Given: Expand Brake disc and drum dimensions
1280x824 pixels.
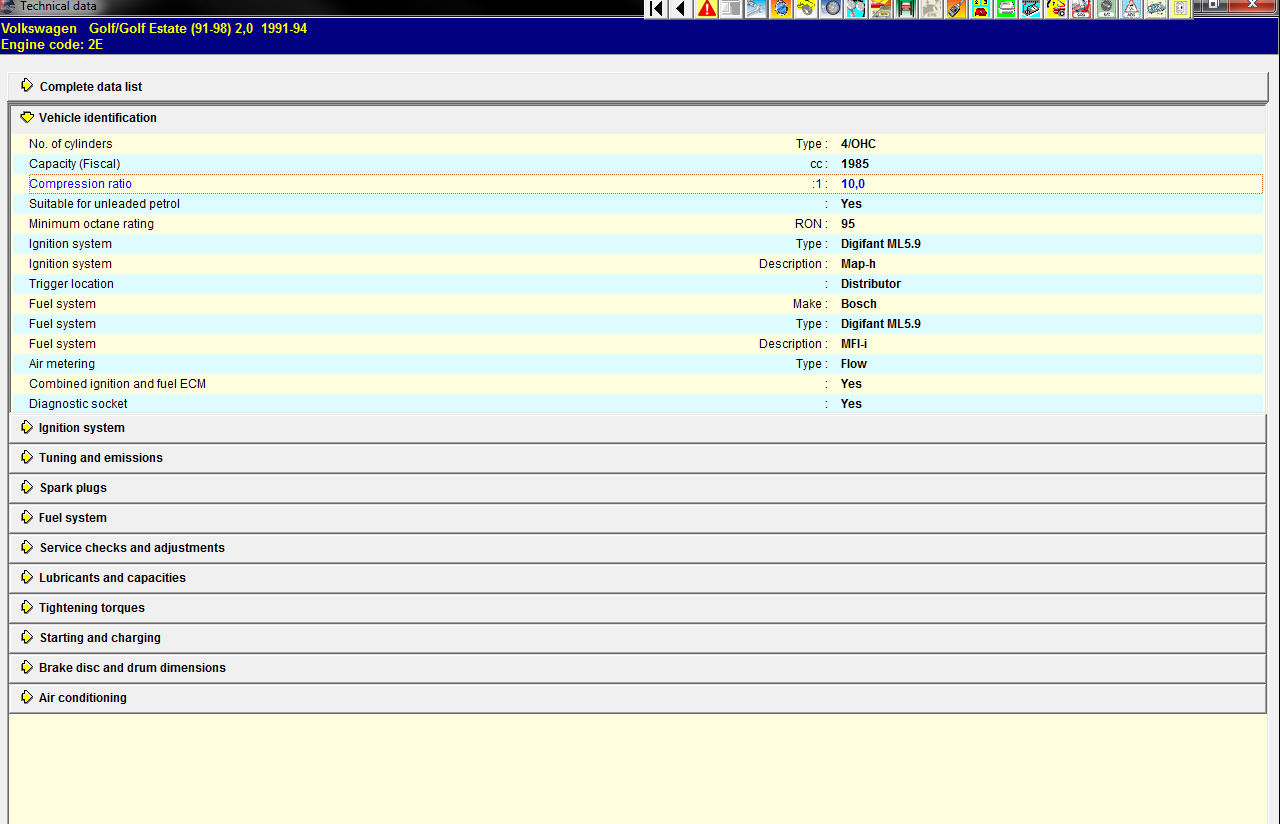Looking at the screenshot, I should click(x=132, y=668).
